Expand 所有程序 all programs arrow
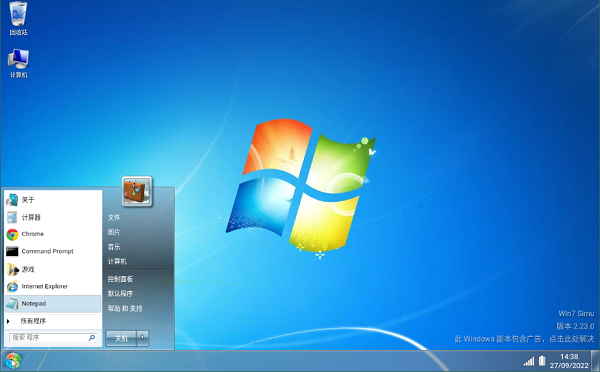Viewport: 600px width, 372px height. [8, 321]
